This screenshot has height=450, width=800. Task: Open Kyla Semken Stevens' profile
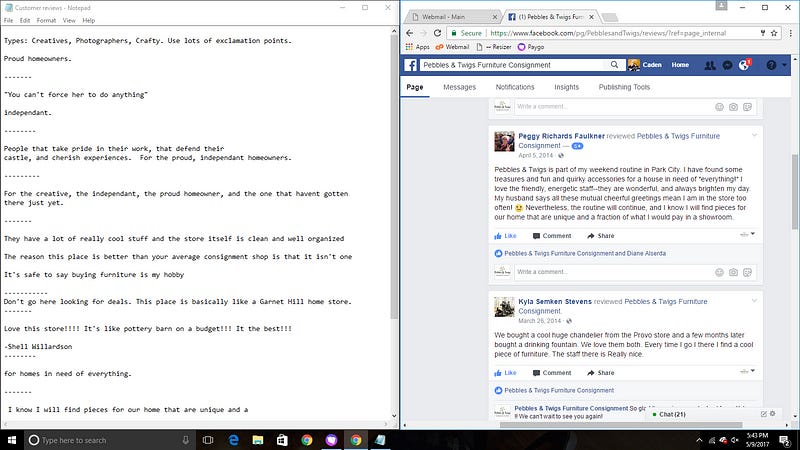[555, 302]
